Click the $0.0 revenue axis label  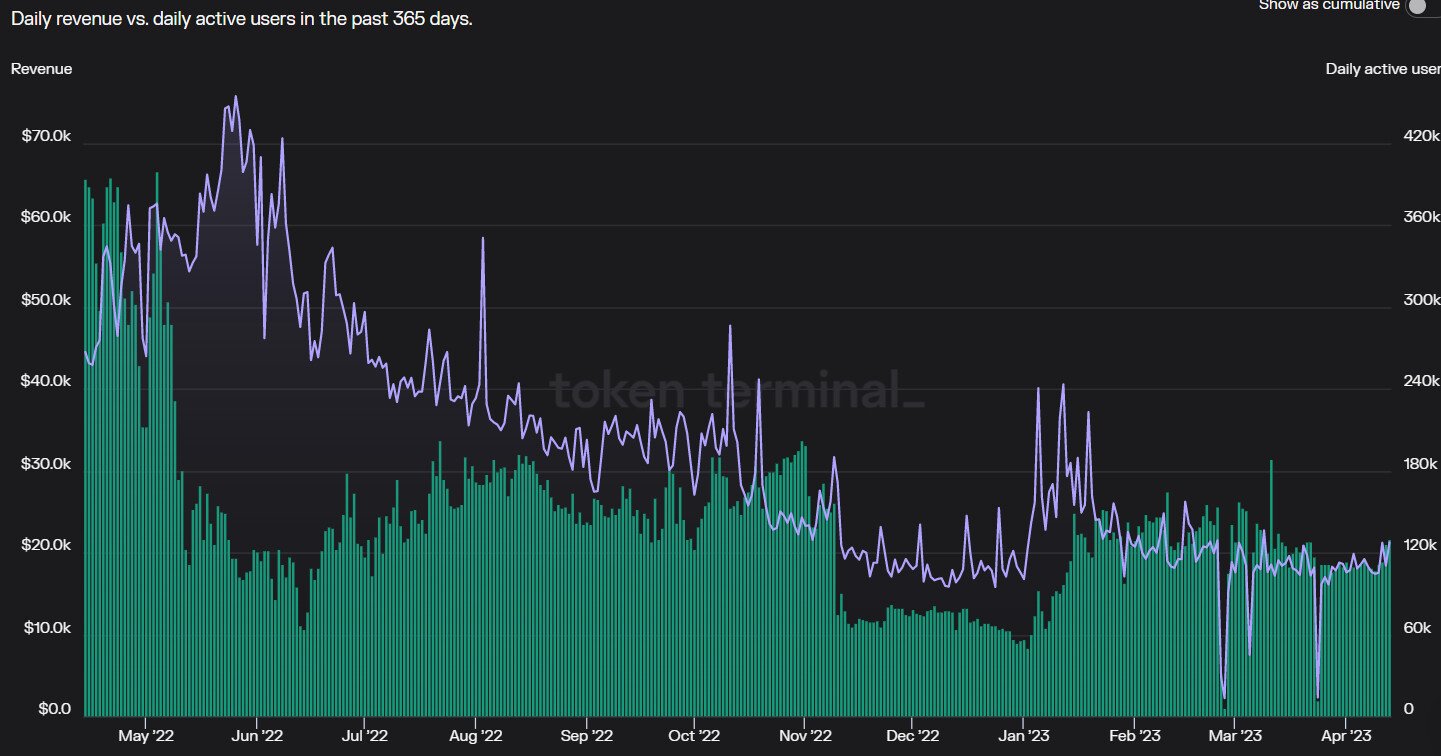click(55, 709)
